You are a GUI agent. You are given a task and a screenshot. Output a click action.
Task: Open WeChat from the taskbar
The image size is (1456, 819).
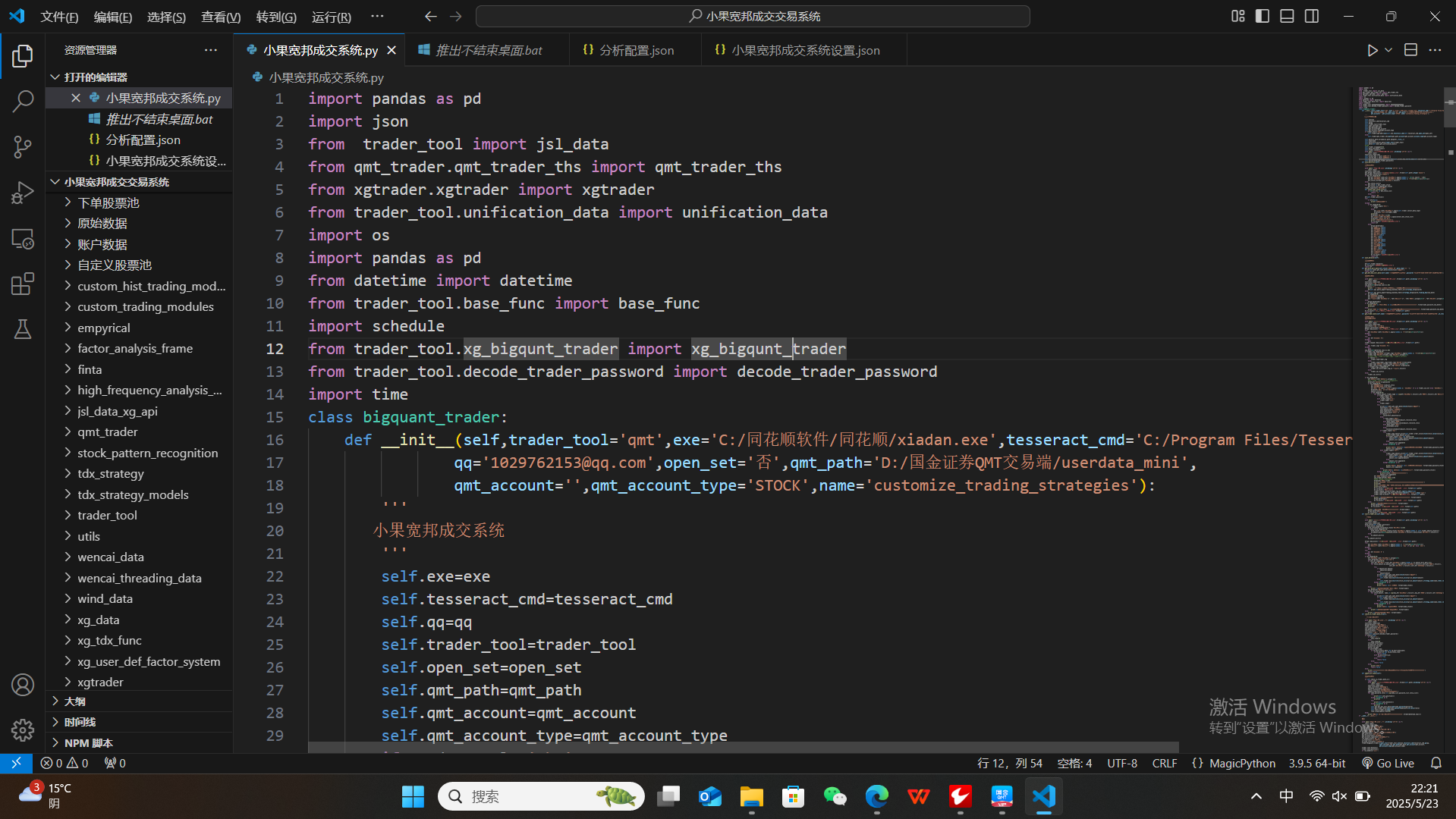pyautogui.click(x=835, y=796)
